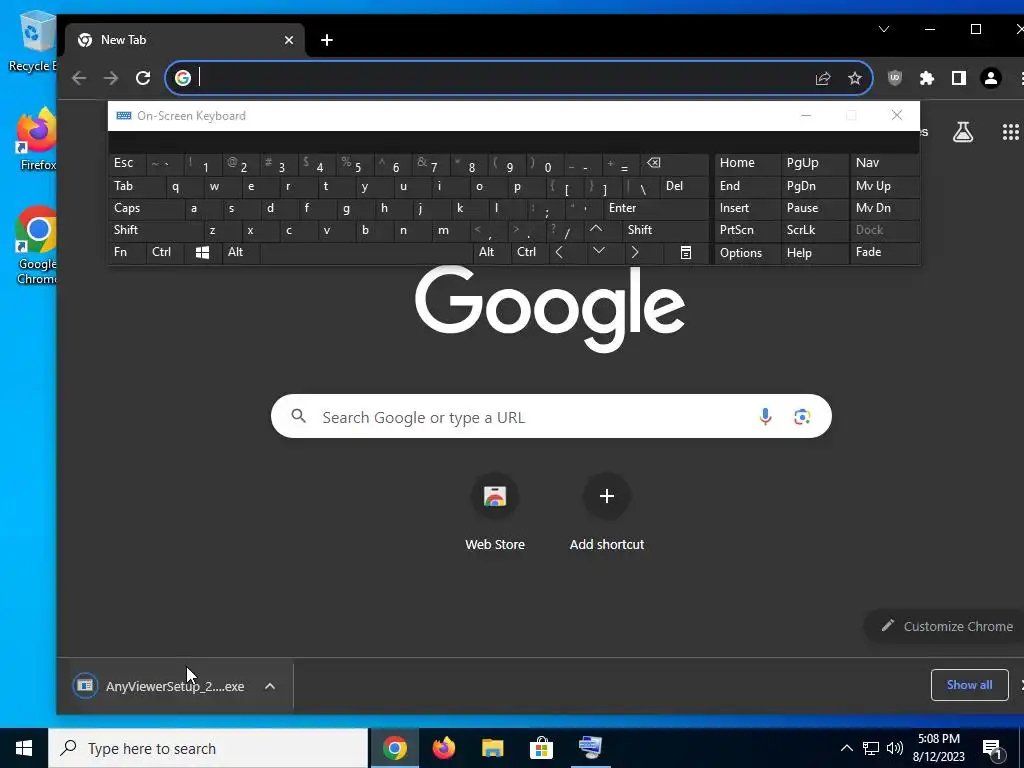Screen dimensions: 1024x768
Task: Toggle Insert key on On-Screen Keyboard
Action: pos(747,208)
